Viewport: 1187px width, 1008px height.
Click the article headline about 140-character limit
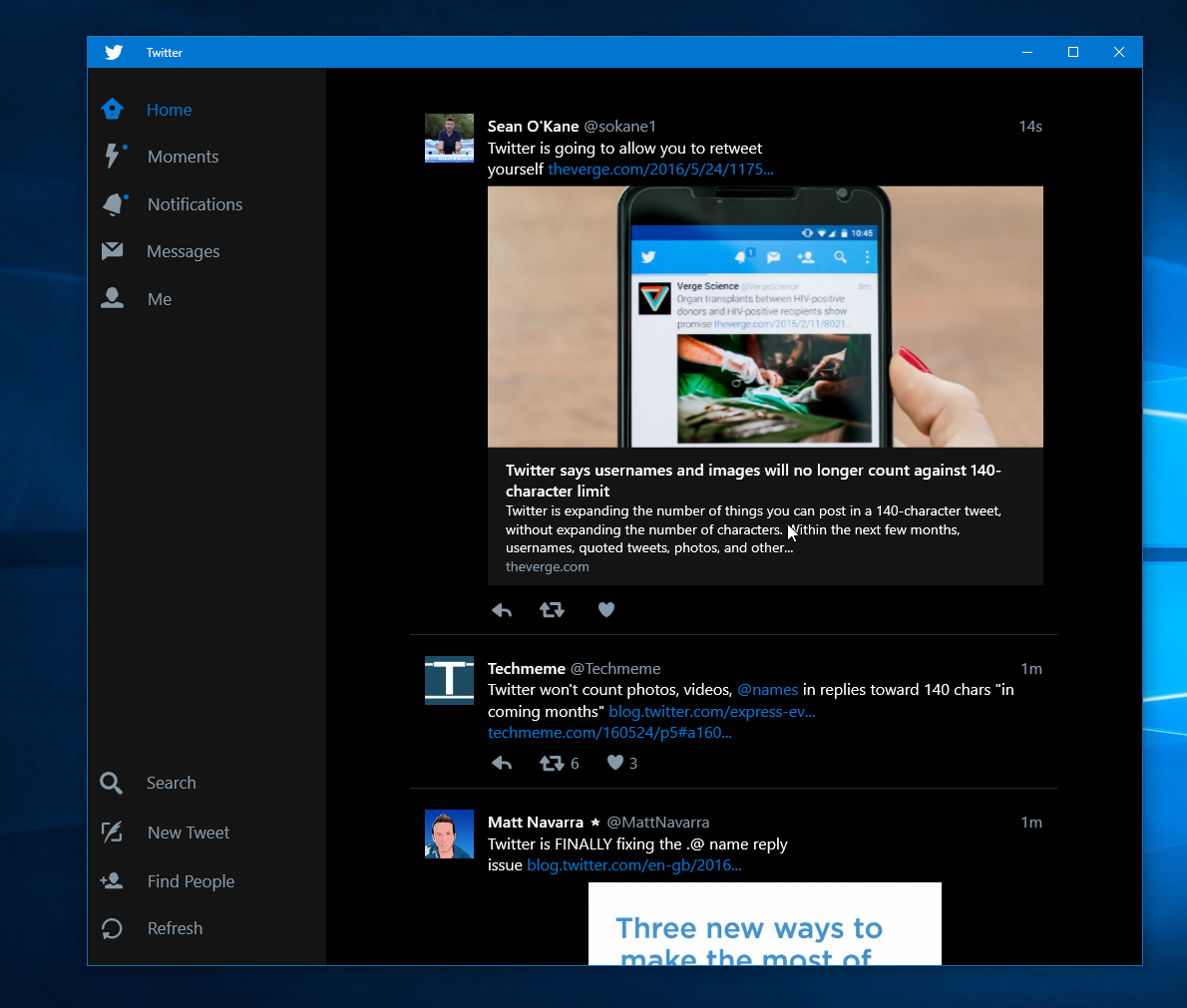click(753, 481)
